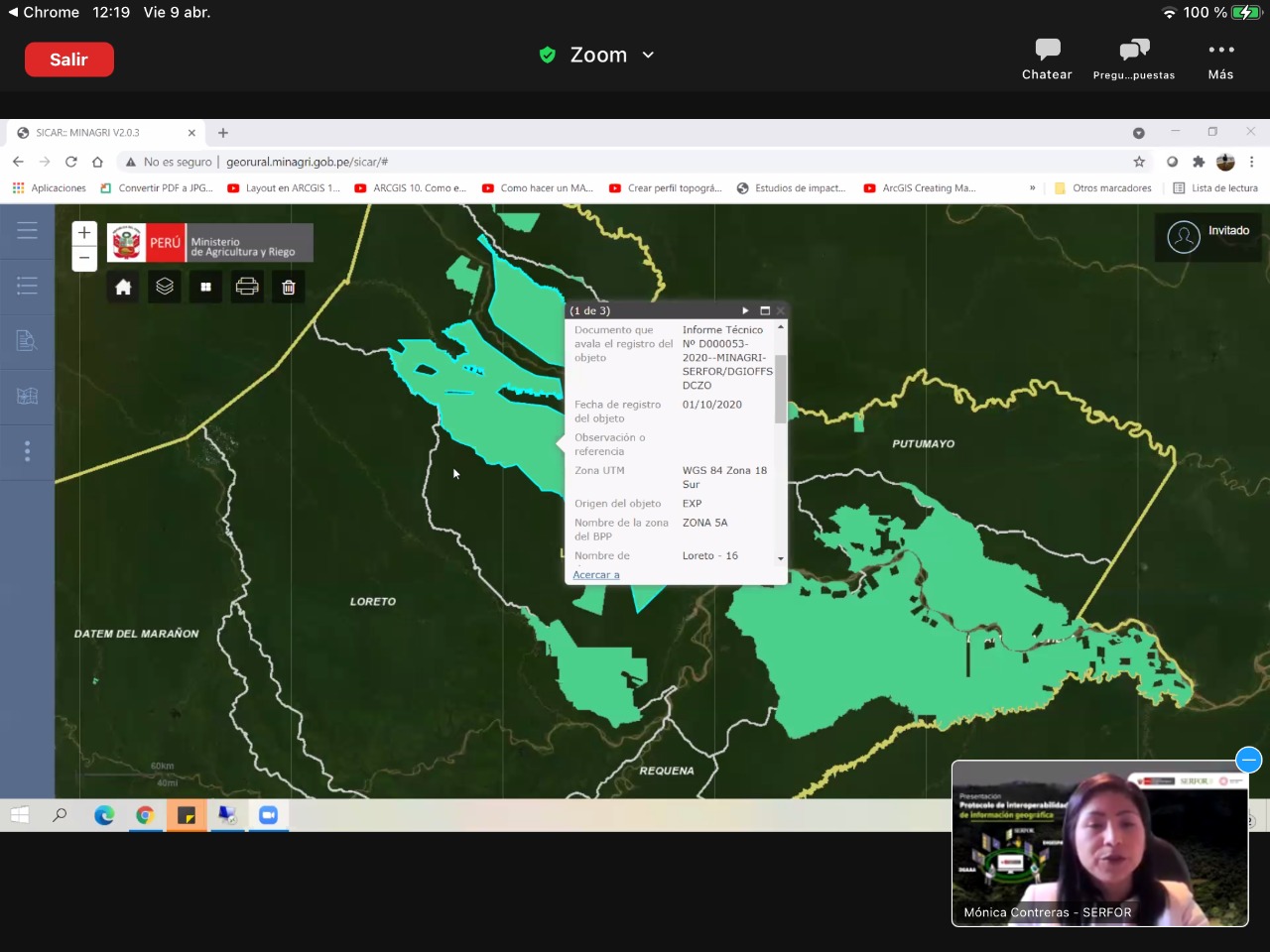This screenshot has width=1270, height=952.
Task: Clear map selections with trash icon
Action: coord(289,287)
